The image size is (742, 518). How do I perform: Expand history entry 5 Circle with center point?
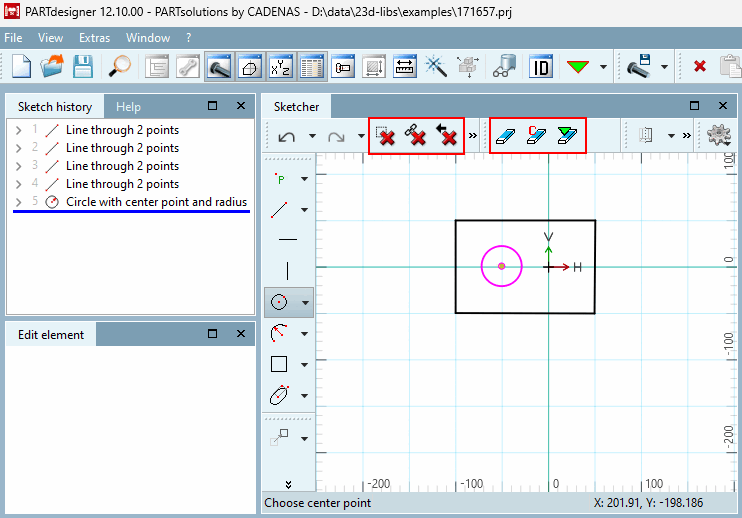(x=18, y=202)
